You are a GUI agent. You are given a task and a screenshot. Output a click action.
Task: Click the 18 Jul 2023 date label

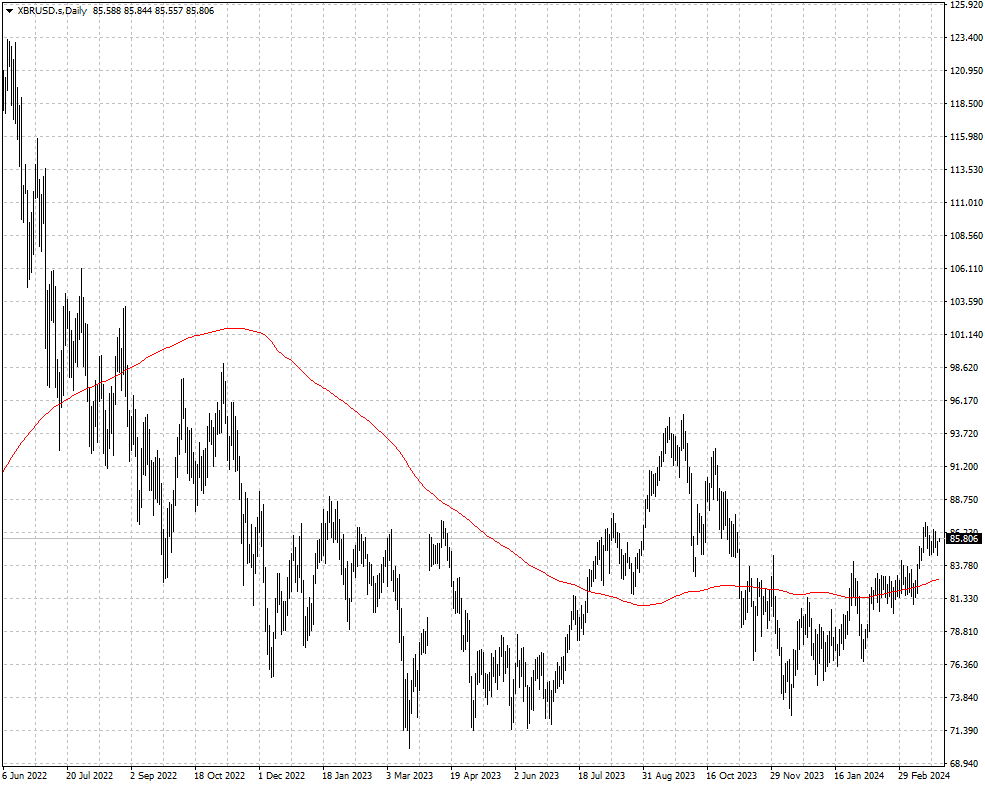click(x=601, y=776)
